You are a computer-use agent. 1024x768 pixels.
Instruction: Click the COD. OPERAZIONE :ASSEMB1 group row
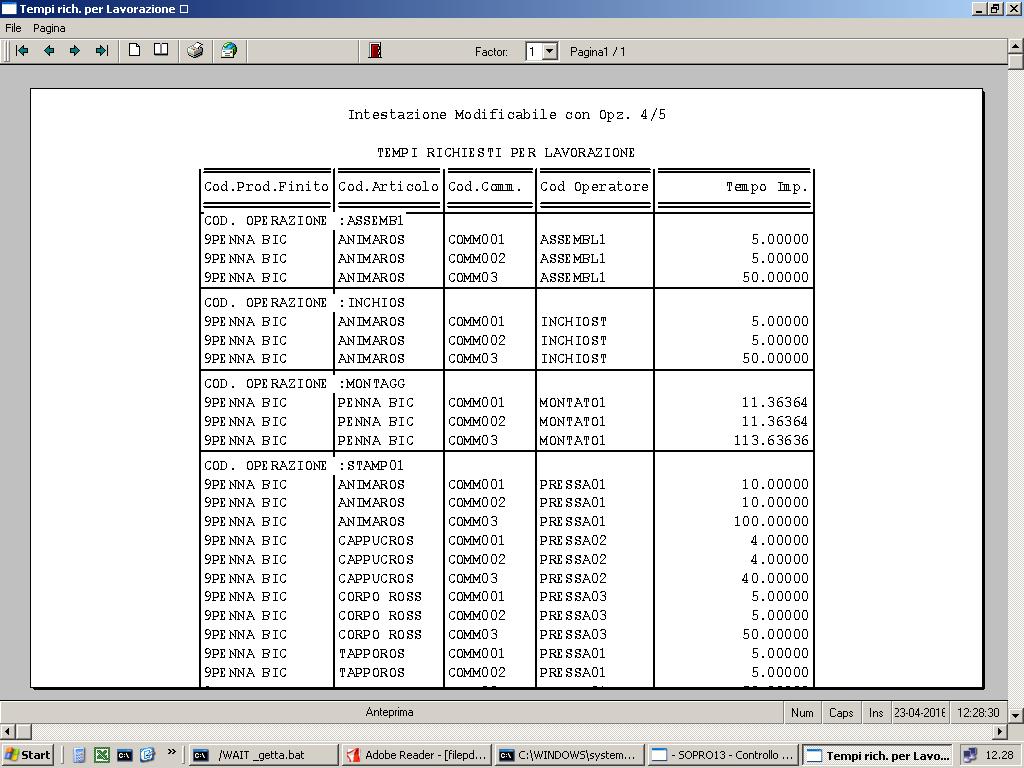click(304, 221)
